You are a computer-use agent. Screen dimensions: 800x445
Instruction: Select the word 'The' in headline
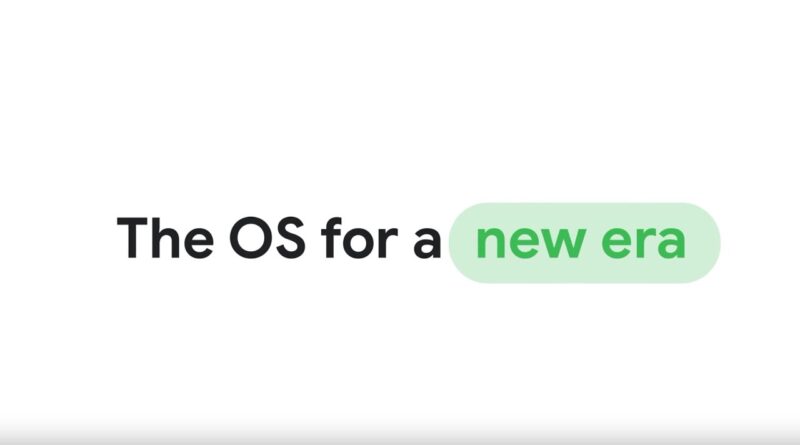pos(165,238)
